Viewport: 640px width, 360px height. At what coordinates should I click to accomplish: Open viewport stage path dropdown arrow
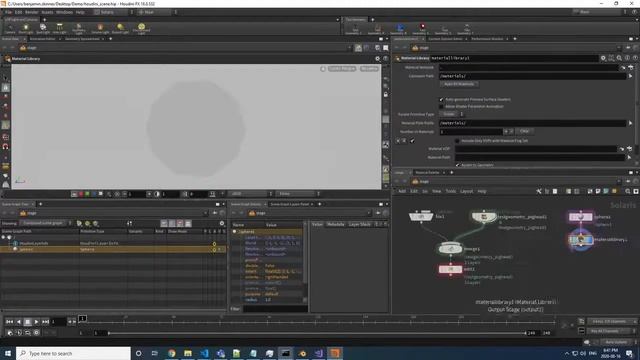pos(349,48)
